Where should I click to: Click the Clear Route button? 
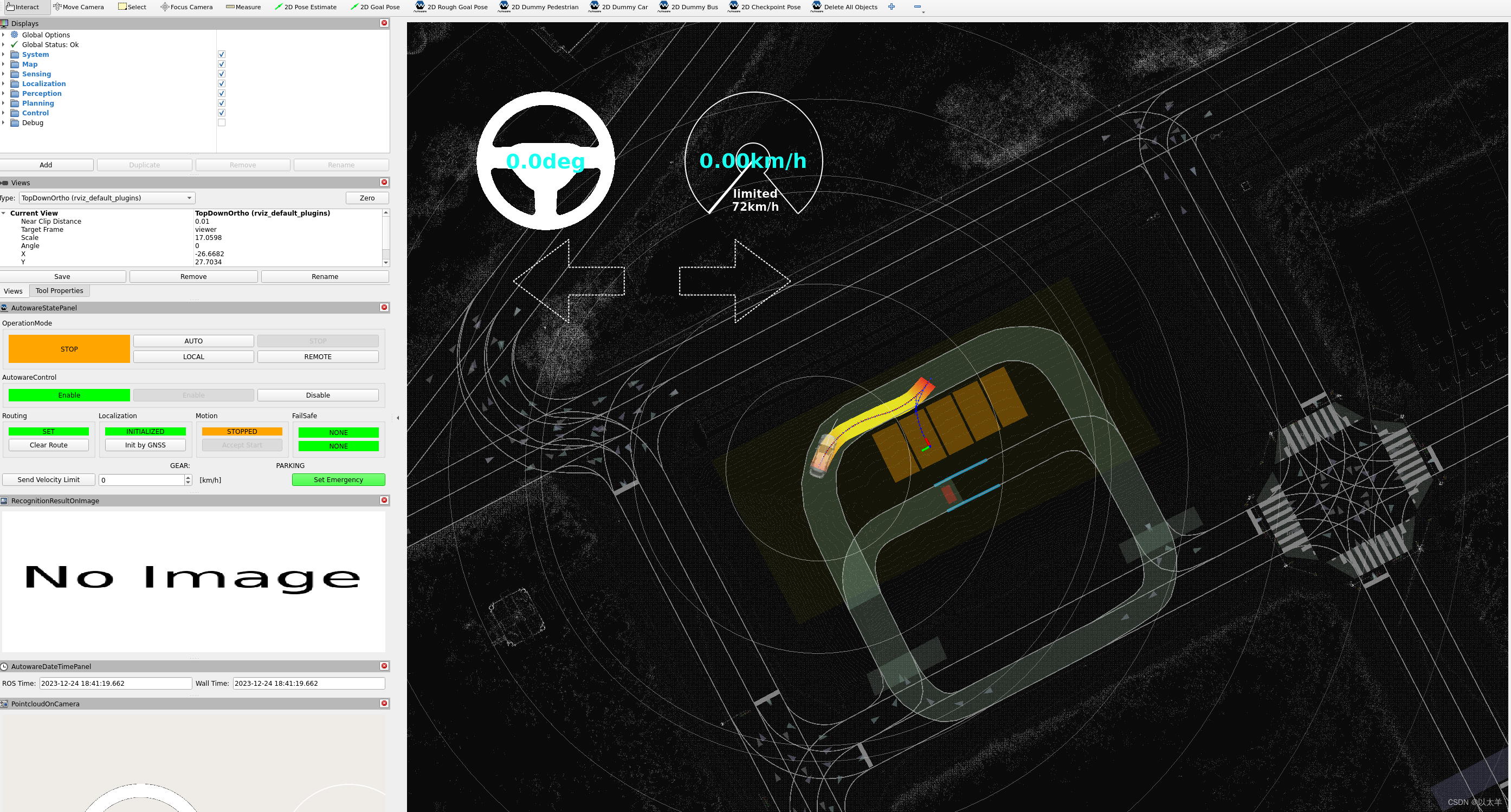point(49,445)
